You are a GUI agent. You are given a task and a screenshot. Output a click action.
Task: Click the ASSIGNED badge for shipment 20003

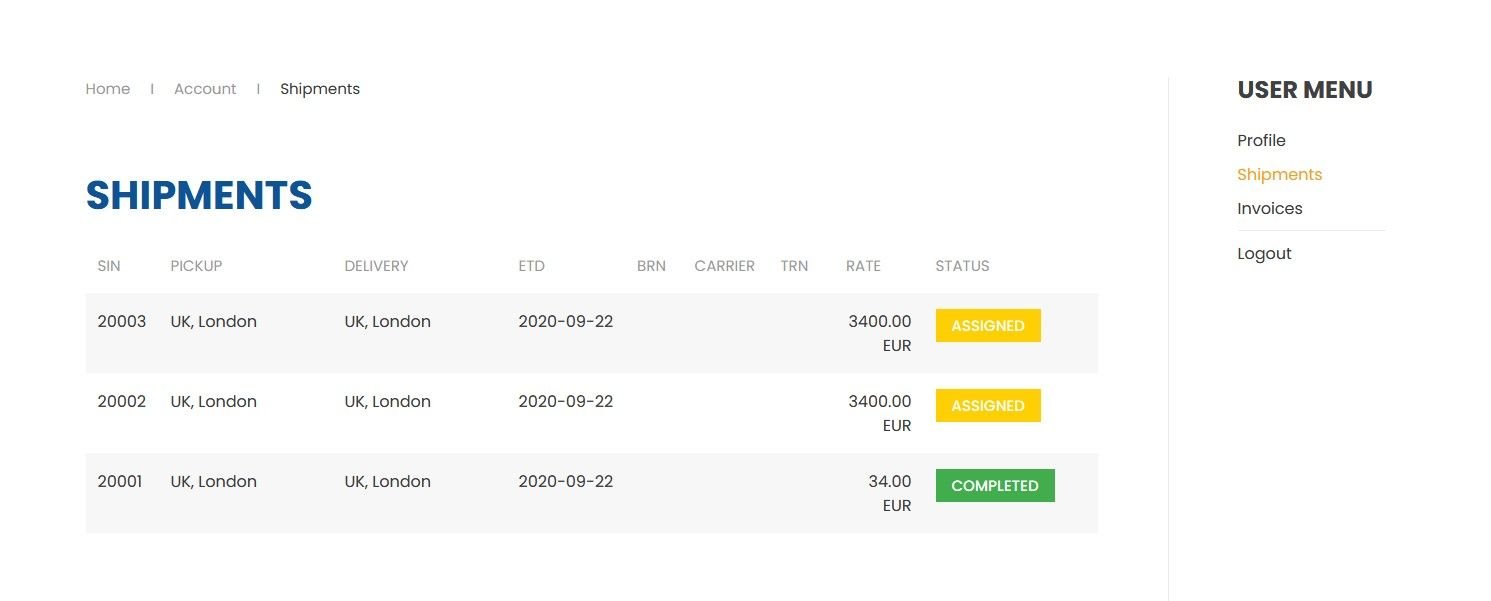coord(988,326)
